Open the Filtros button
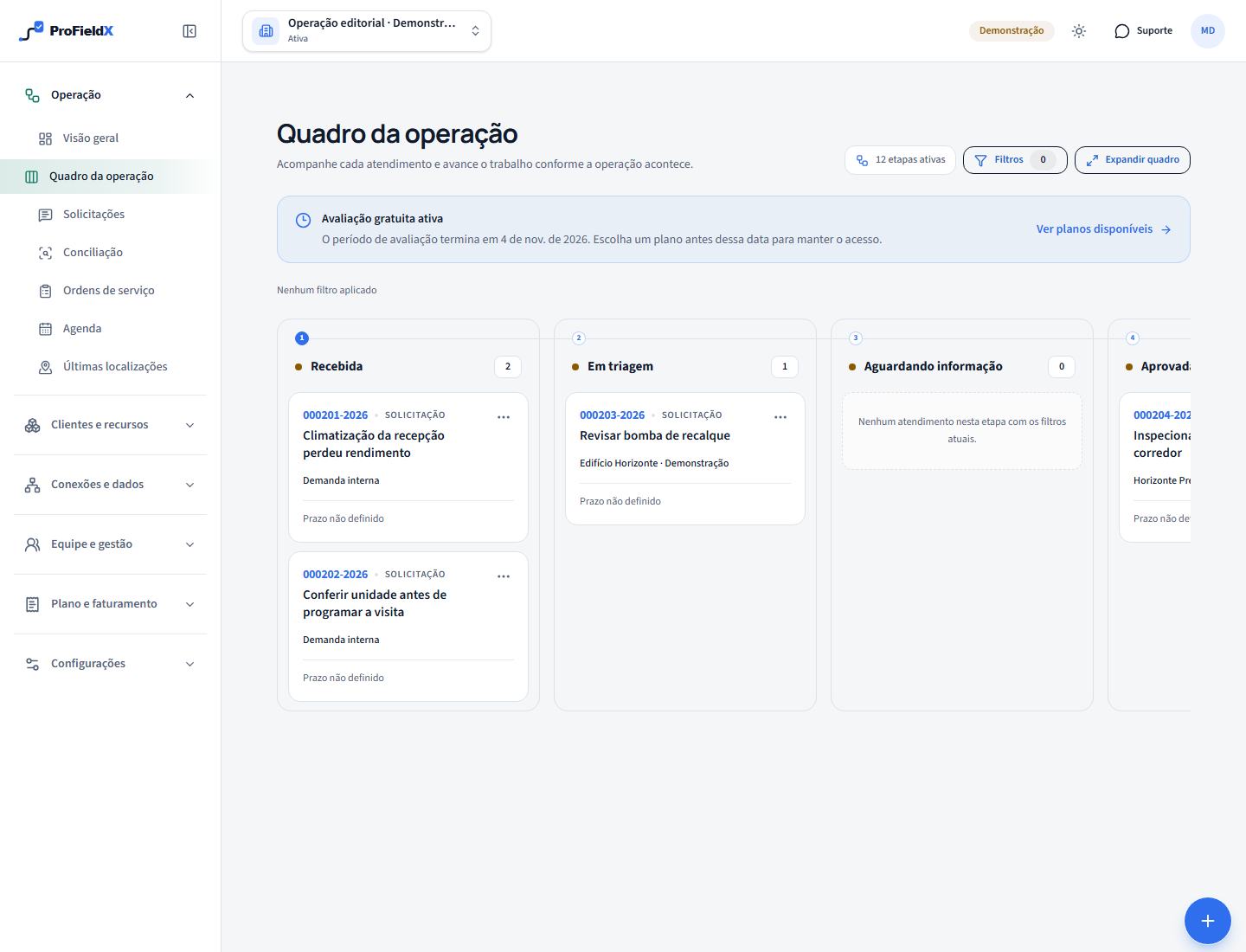 [x=1015, y=160]
